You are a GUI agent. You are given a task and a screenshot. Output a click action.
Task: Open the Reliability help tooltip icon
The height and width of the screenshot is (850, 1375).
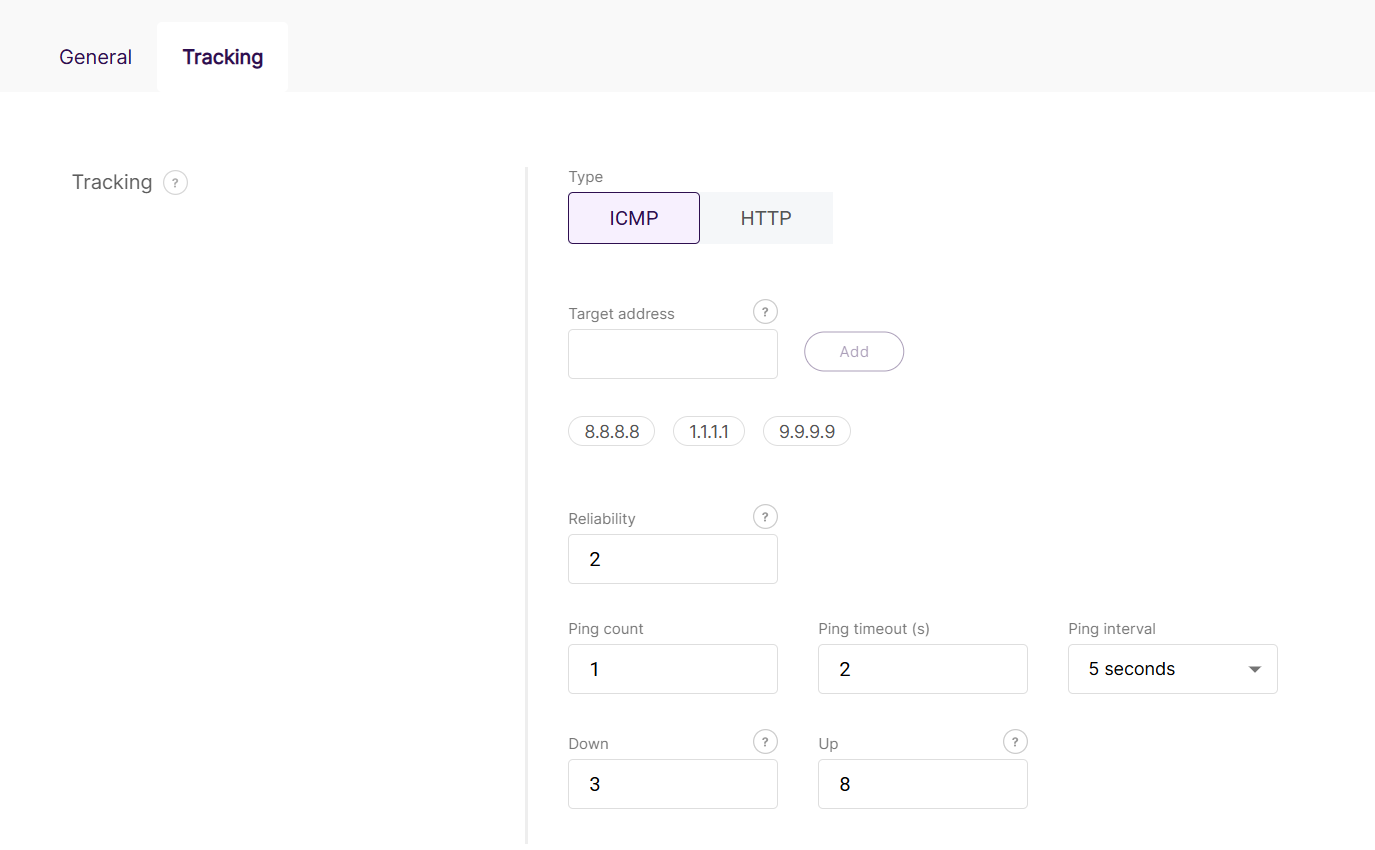[x=765, y=517]
